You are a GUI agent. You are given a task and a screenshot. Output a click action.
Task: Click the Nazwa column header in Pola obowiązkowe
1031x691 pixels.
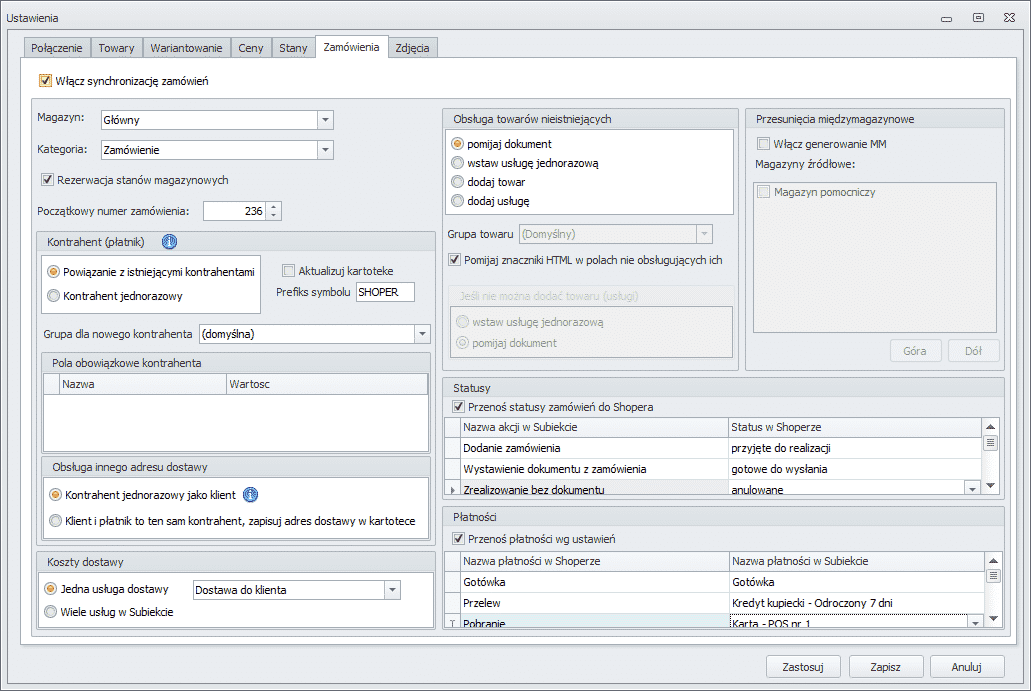[143, 384]
